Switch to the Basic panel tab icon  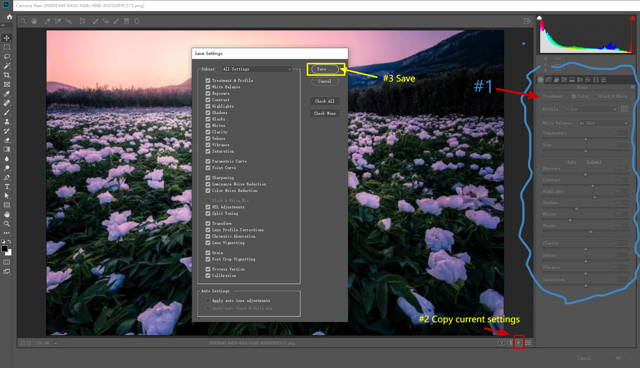pos(541,80)
